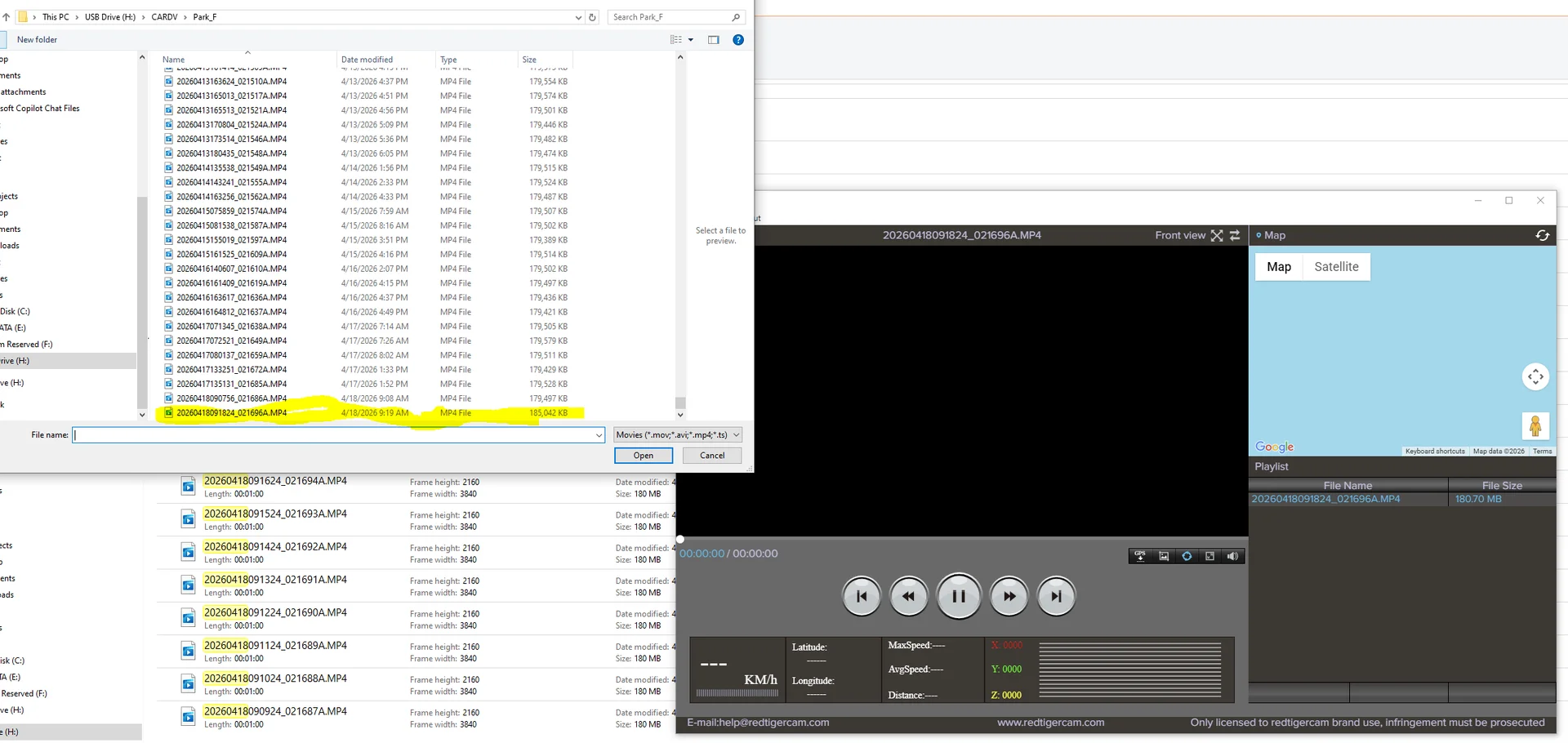Swap camera view with the arrows icon
Viewport: 1568px width, 743px height.
1235,235
